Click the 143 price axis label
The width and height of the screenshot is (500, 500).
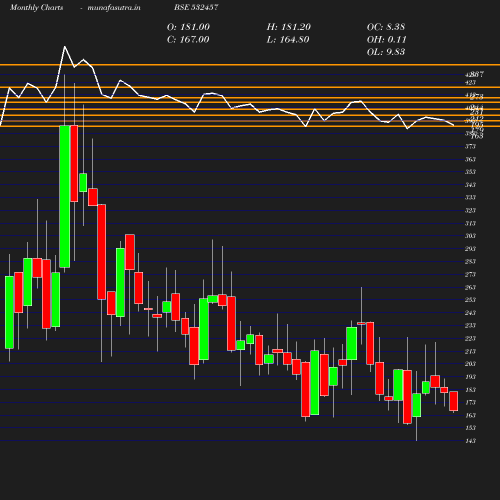pos(470,441)
